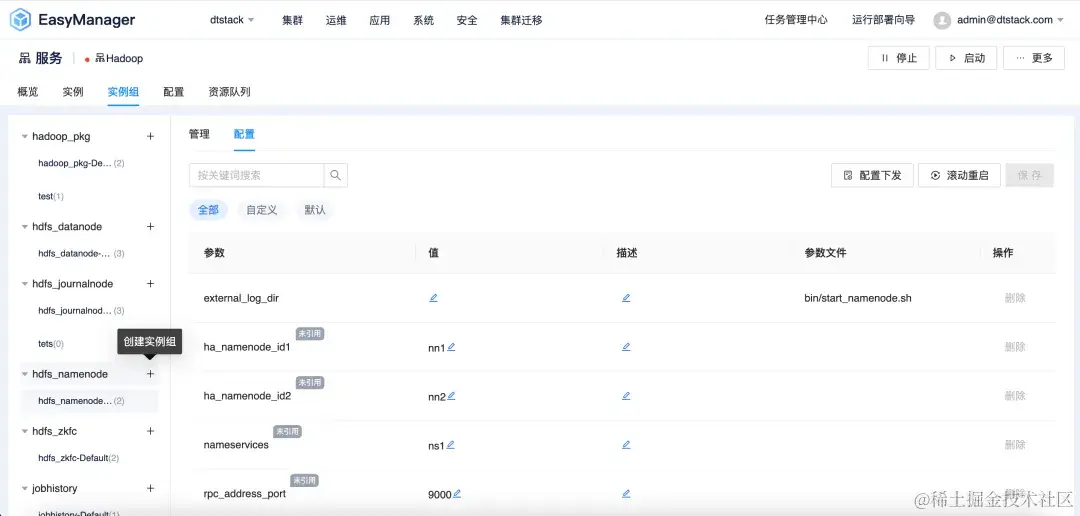Switch to the 实例 tab
1080x516 pixels.
73,92
